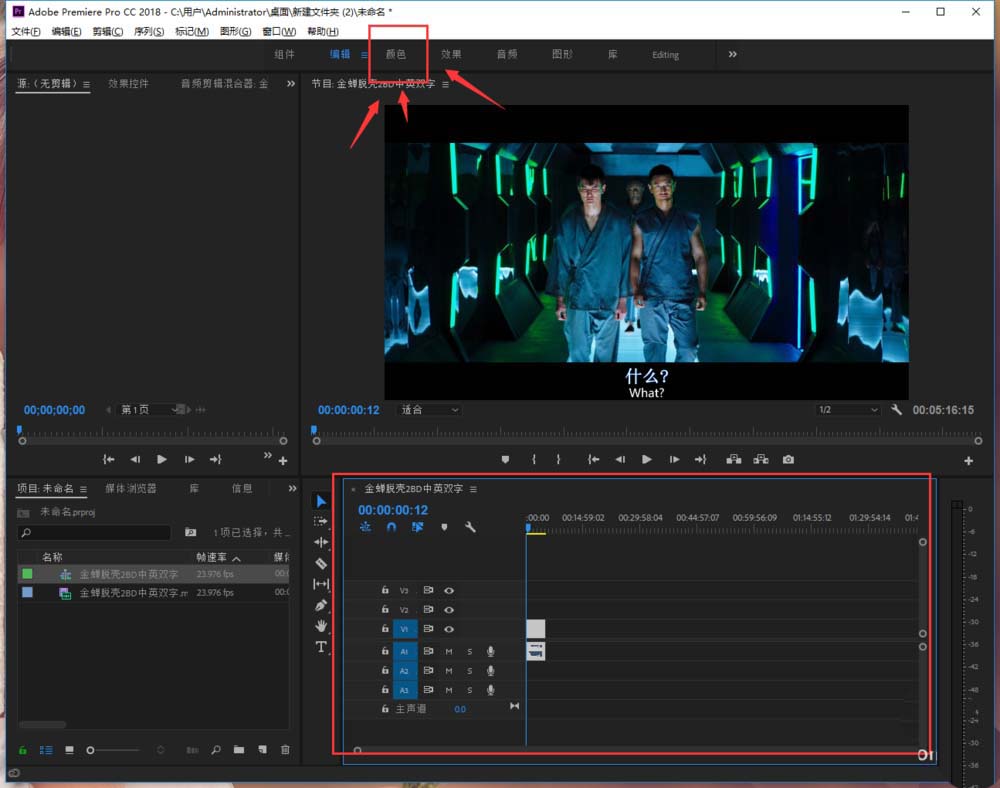Toggle the snap magnet in timeline

[x=392, y=527]
